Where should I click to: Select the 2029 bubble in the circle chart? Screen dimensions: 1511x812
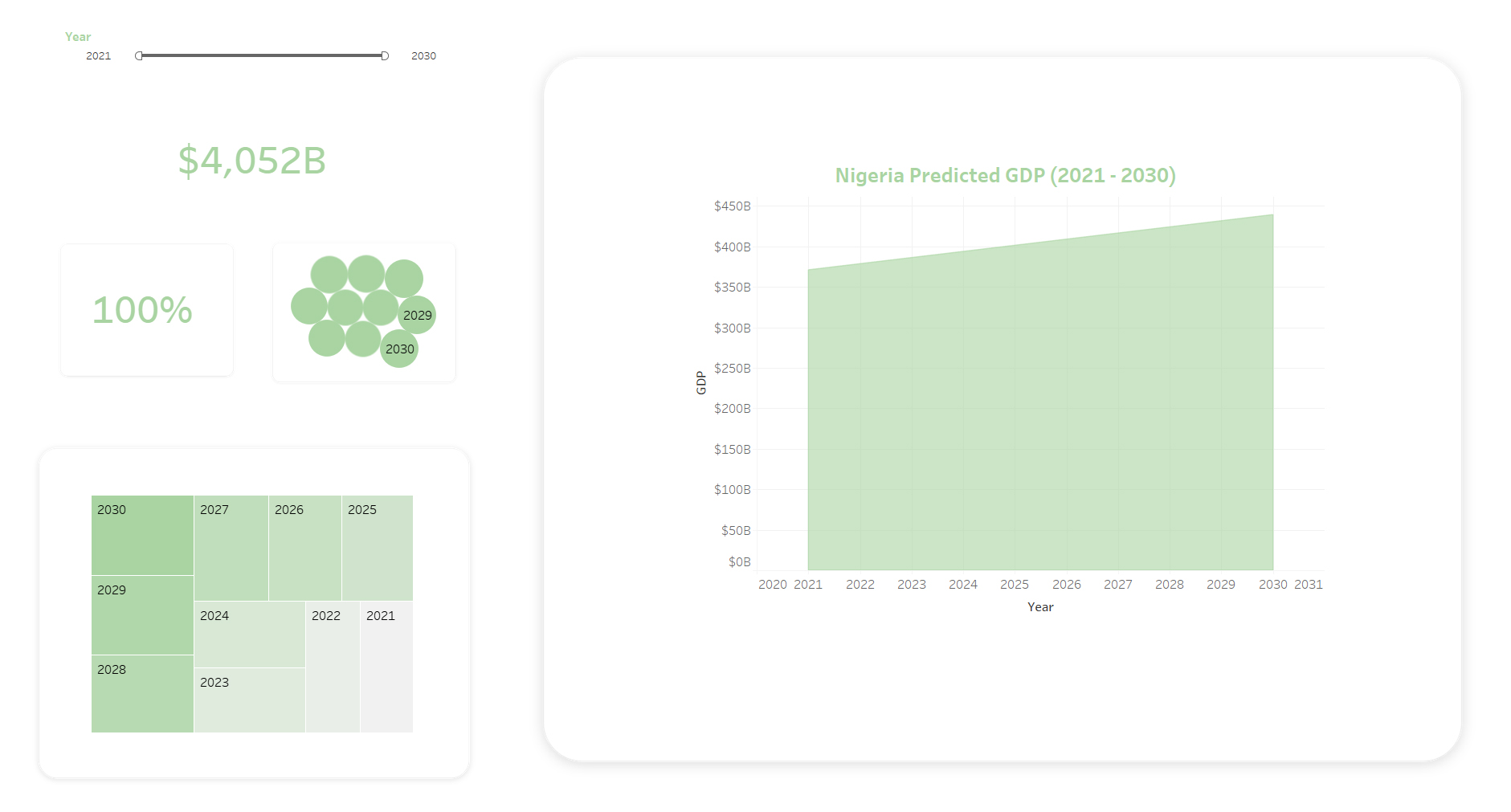pyautogui.click(x=417, y=315)
